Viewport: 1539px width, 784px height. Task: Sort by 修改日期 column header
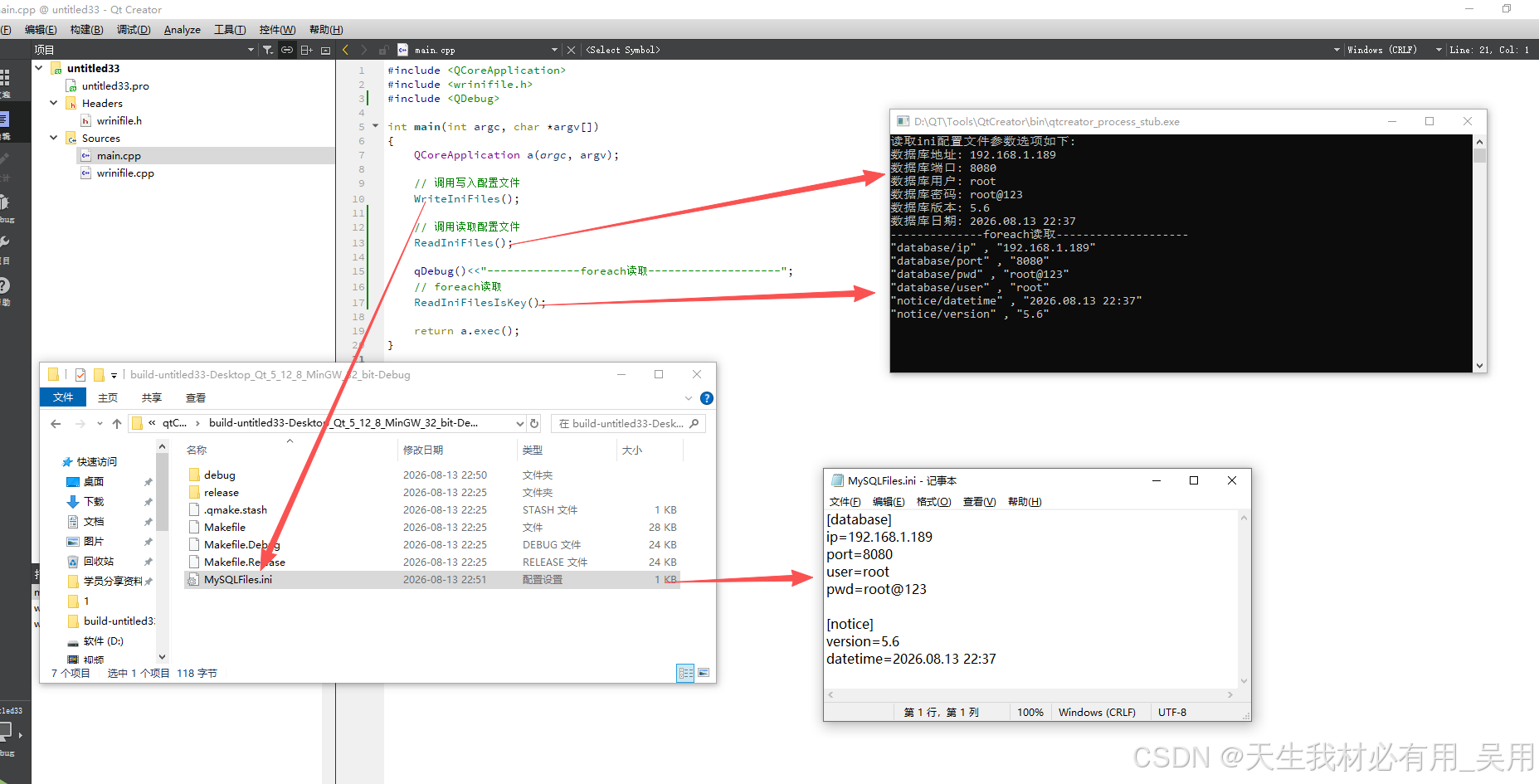[x=423, y=450]
